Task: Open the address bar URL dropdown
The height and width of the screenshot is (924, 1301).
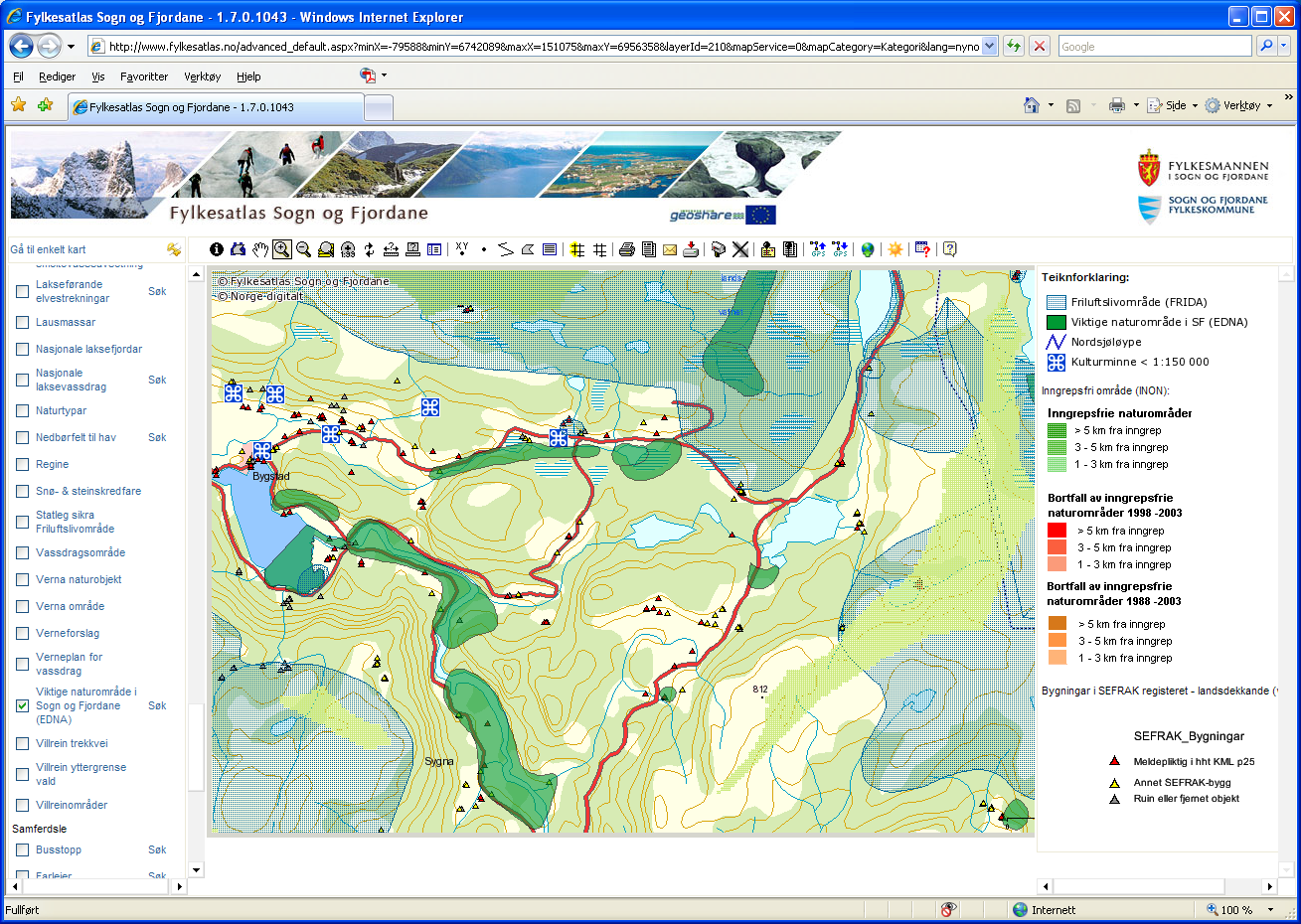Action: click(x=989, y=46)
